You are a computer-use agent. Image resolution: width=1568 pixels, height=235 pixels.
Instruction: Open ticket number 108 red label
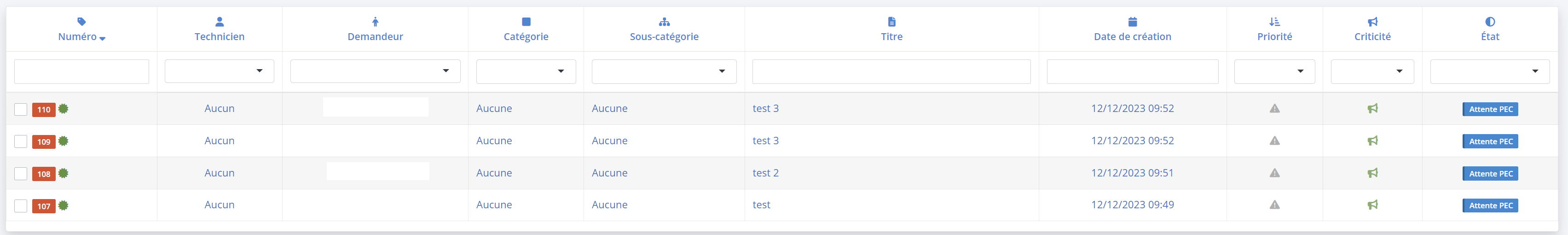click(x=44, y=174)
